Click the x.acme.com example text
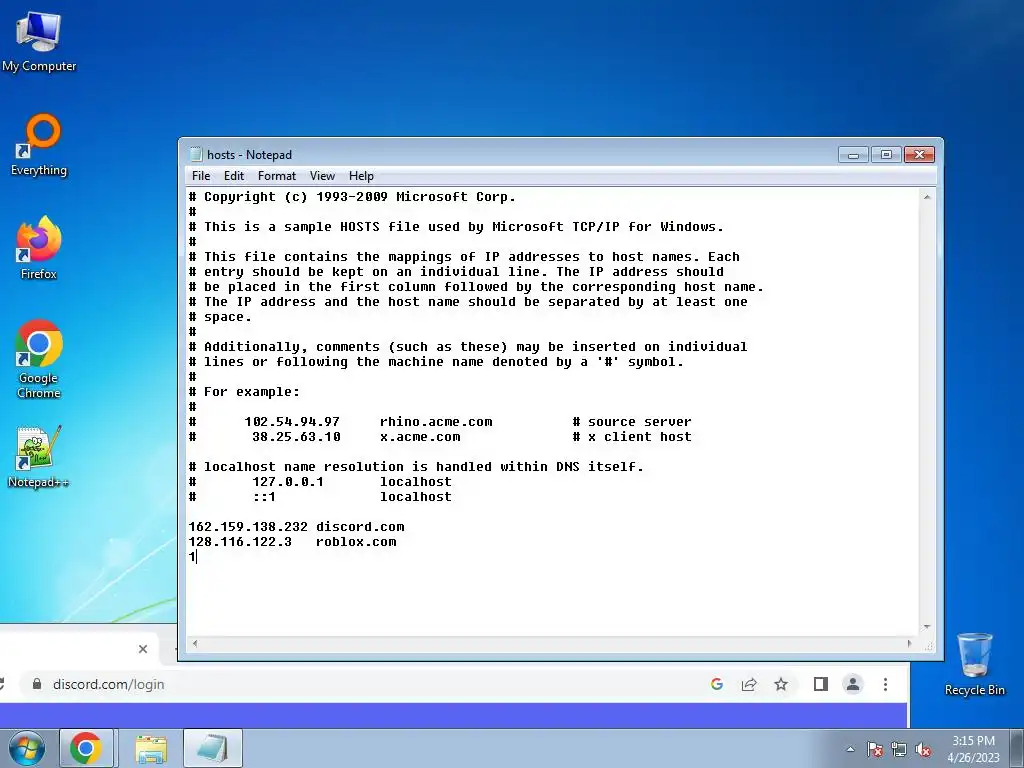This screenshot has height=768, width=1024. click(x=420, y=436)
